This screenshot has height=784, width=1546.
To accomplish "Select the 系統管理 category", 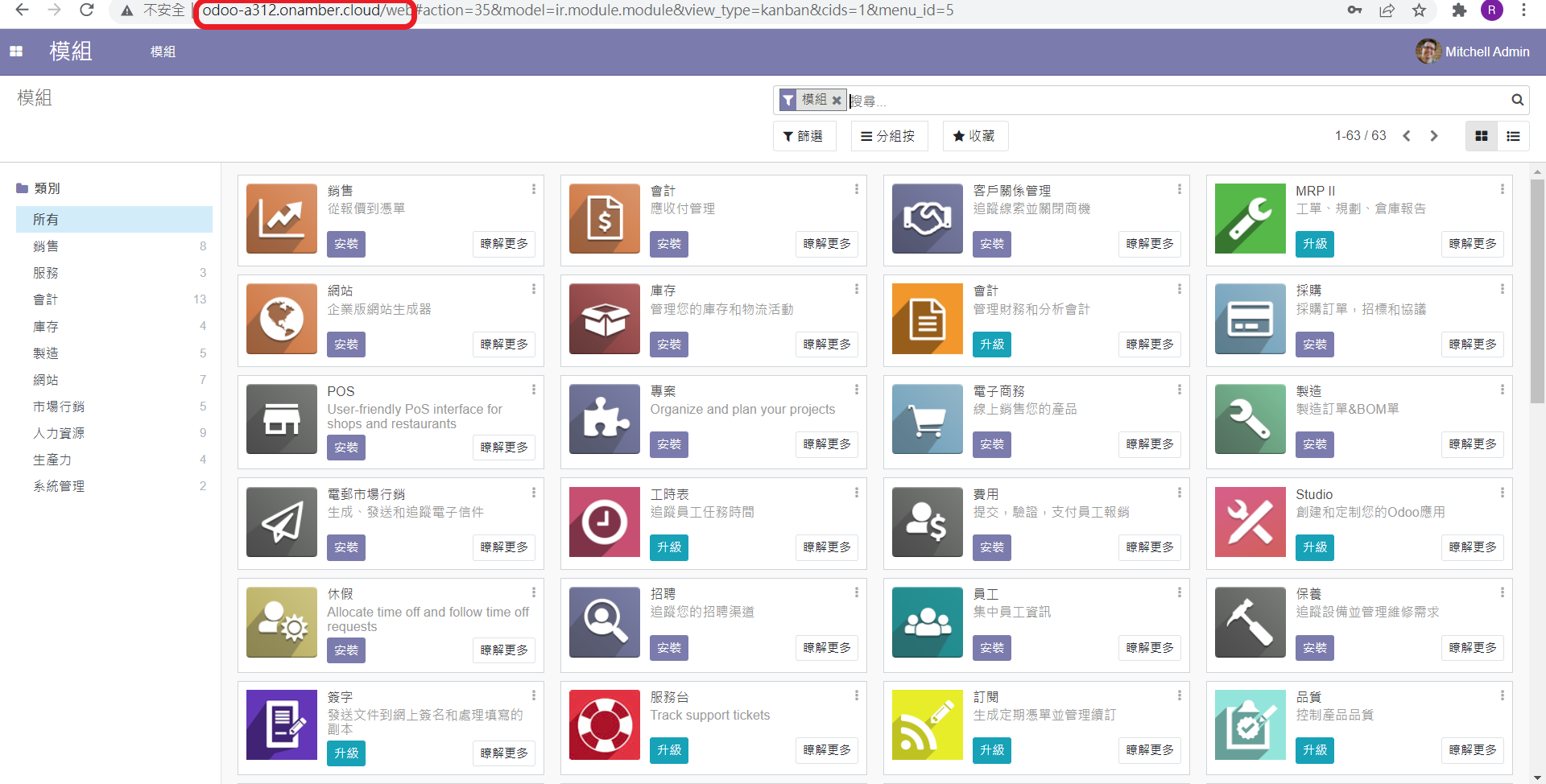I will pos(114,486).
